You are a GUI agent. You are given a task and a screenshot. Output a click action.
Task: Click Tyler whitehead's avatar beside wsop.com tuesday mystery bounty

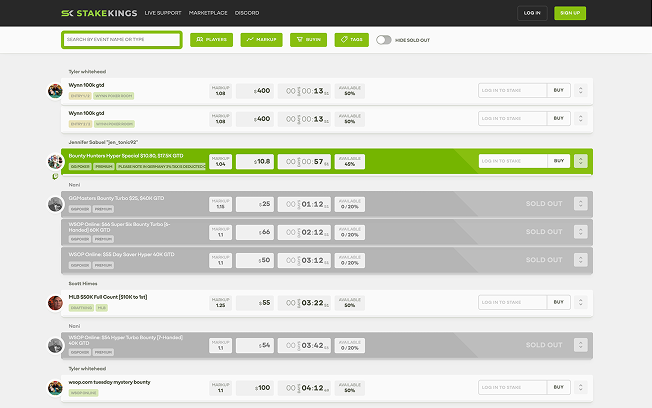pyautogui.click(x=55, y=388)
